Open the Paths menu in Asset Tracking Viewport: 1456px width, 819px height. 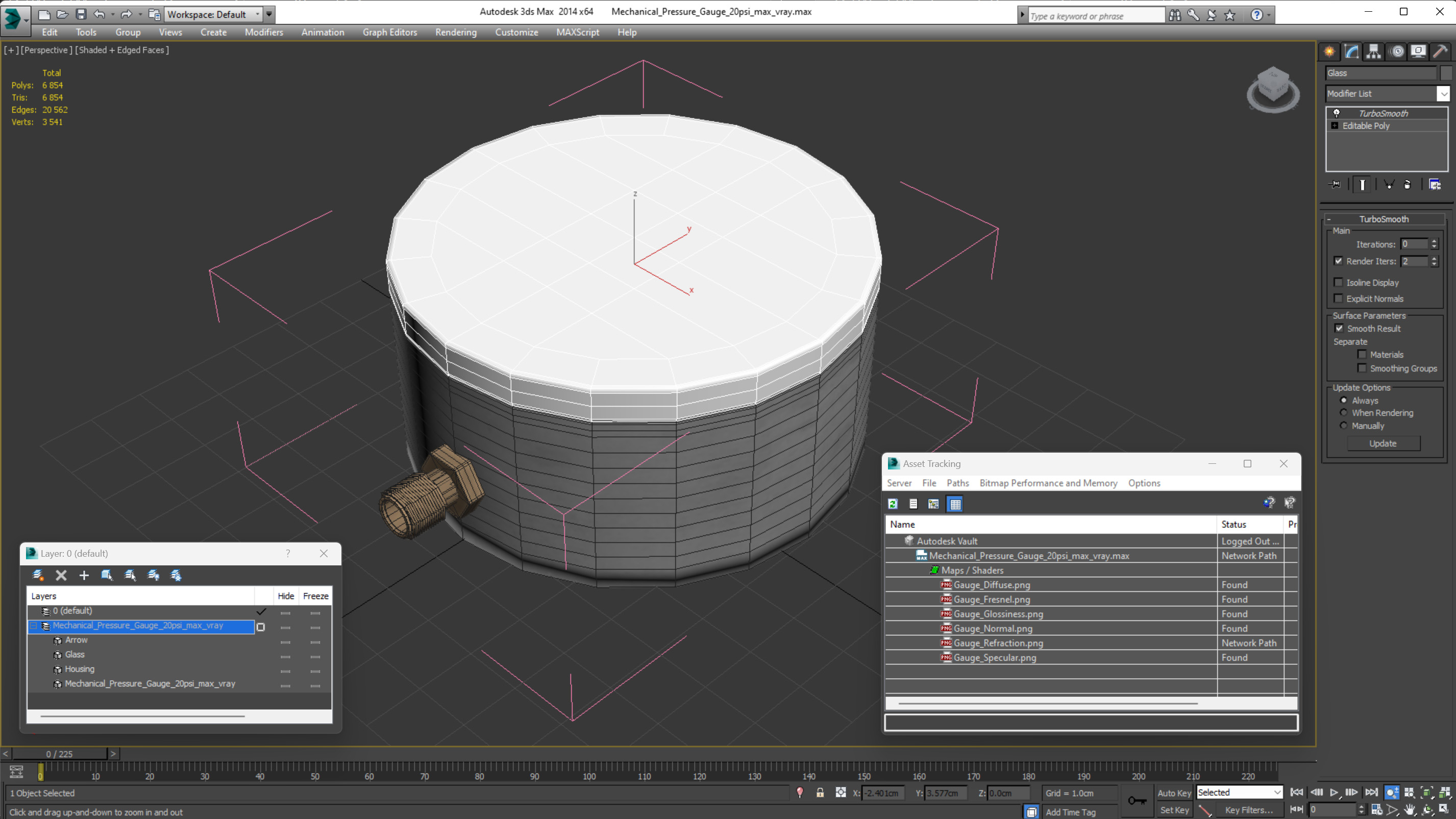coord(957,483)
